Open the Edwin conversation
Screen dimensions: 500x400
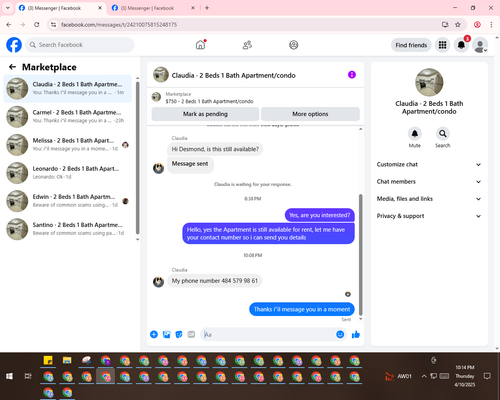[67, 201]
